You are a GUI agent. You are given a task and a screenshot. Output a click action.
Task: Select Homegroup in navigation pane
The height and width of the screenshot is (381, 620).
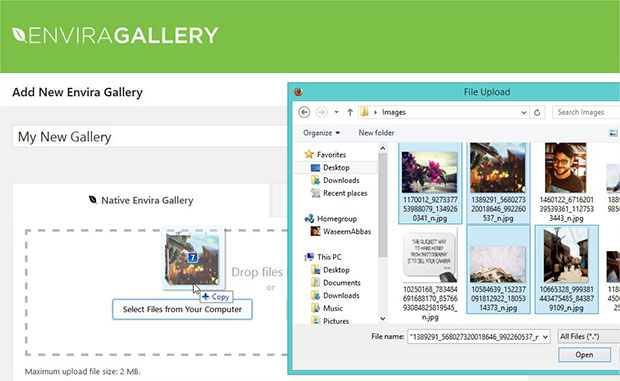(x=331, y=219)
